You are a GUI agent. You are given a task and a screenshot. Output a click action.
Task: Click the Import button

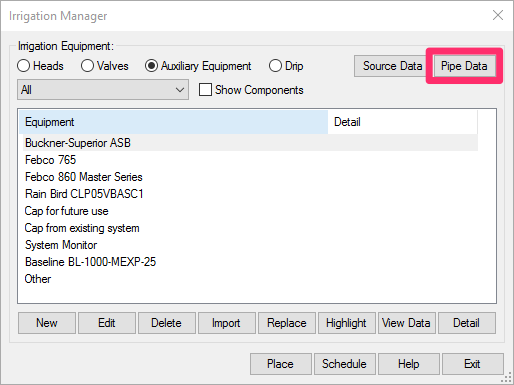click(227, 323)
